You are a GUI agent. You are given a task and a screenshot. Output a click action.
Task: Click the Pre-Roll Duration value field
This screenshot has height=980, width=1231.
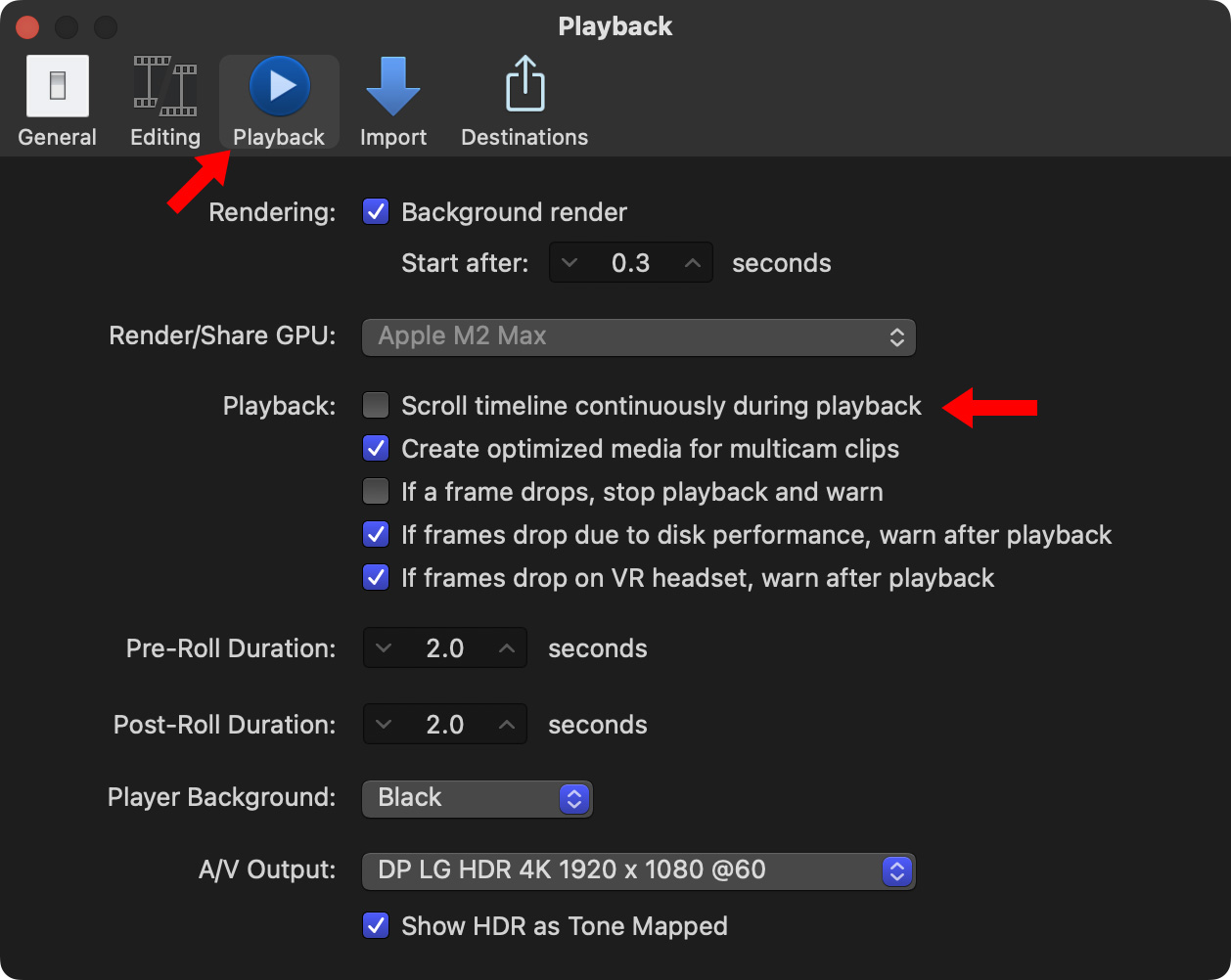click(445, 648)
